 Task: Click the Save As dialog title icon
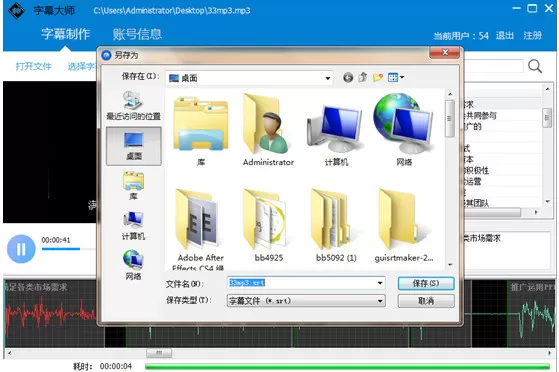(x=106, y=55)
